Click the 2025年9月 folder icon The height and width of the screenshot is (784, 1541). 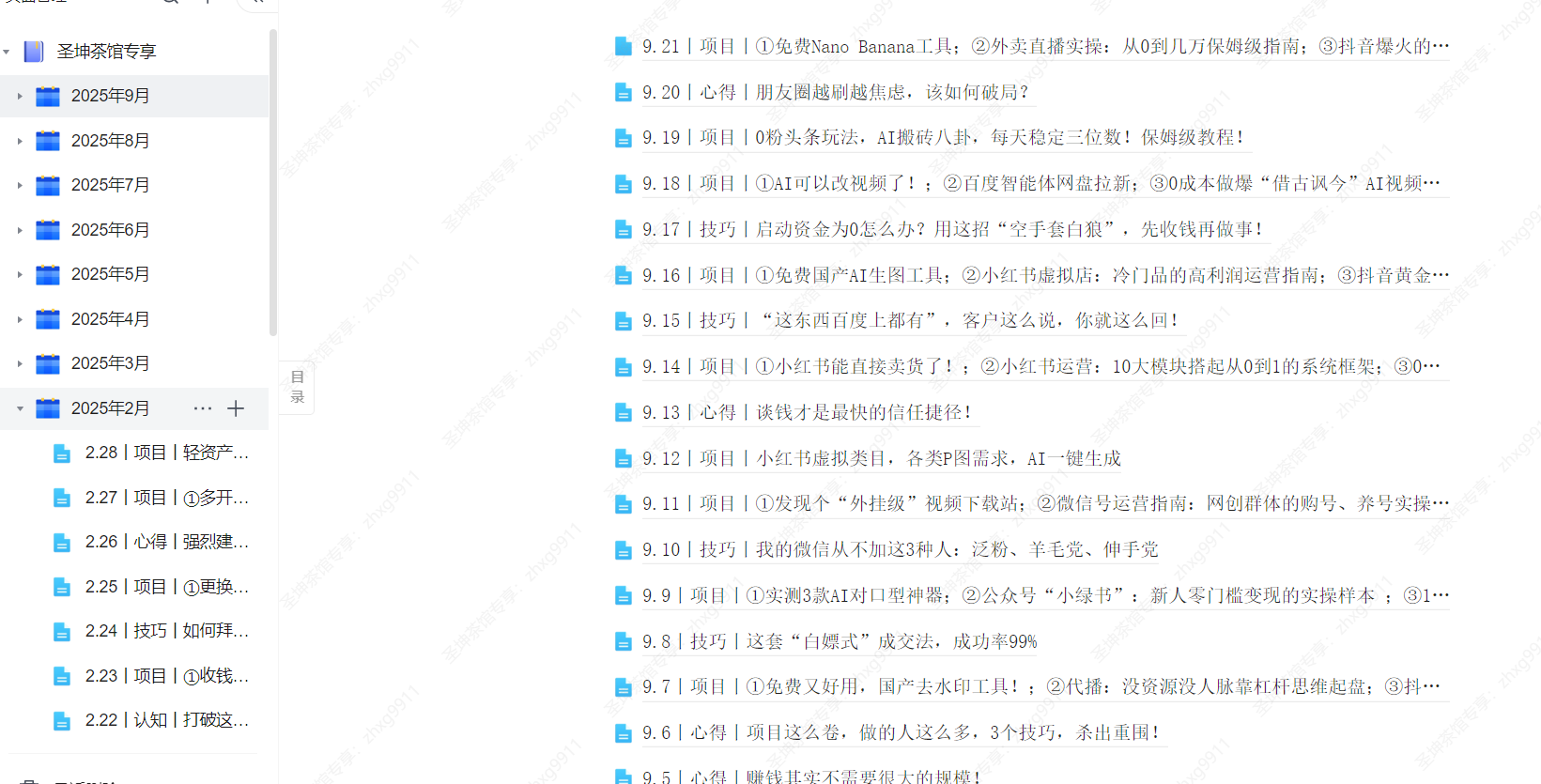(48, 96)
